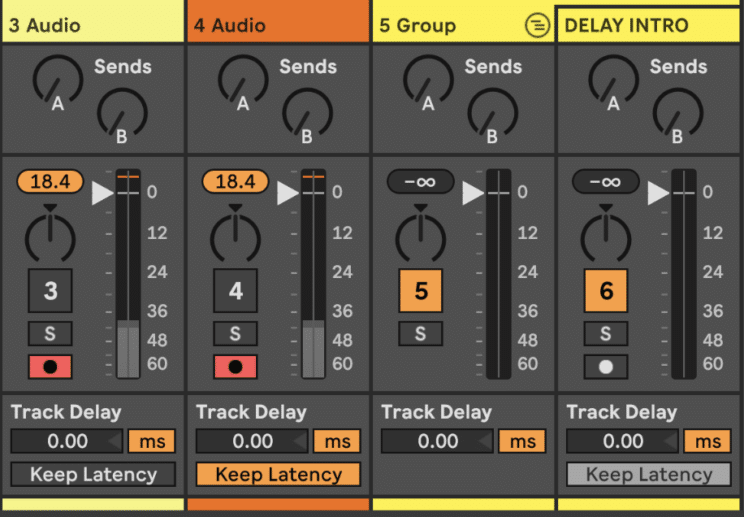The width and height of the screenshot is (744, 517).
Task: Disarm recording on 4 Audio
Action: [x=235, y=367]
